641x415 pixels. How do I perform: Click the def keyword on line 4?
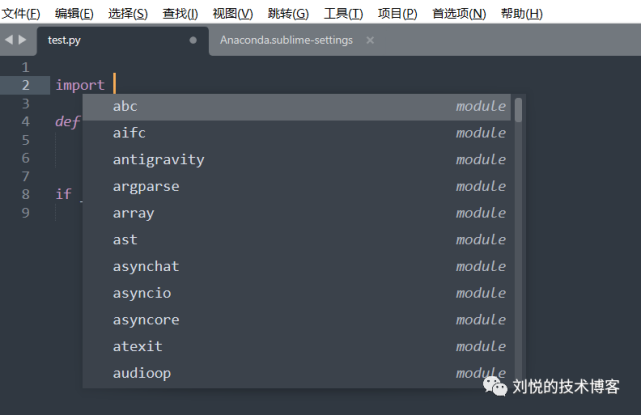[68, 121]
